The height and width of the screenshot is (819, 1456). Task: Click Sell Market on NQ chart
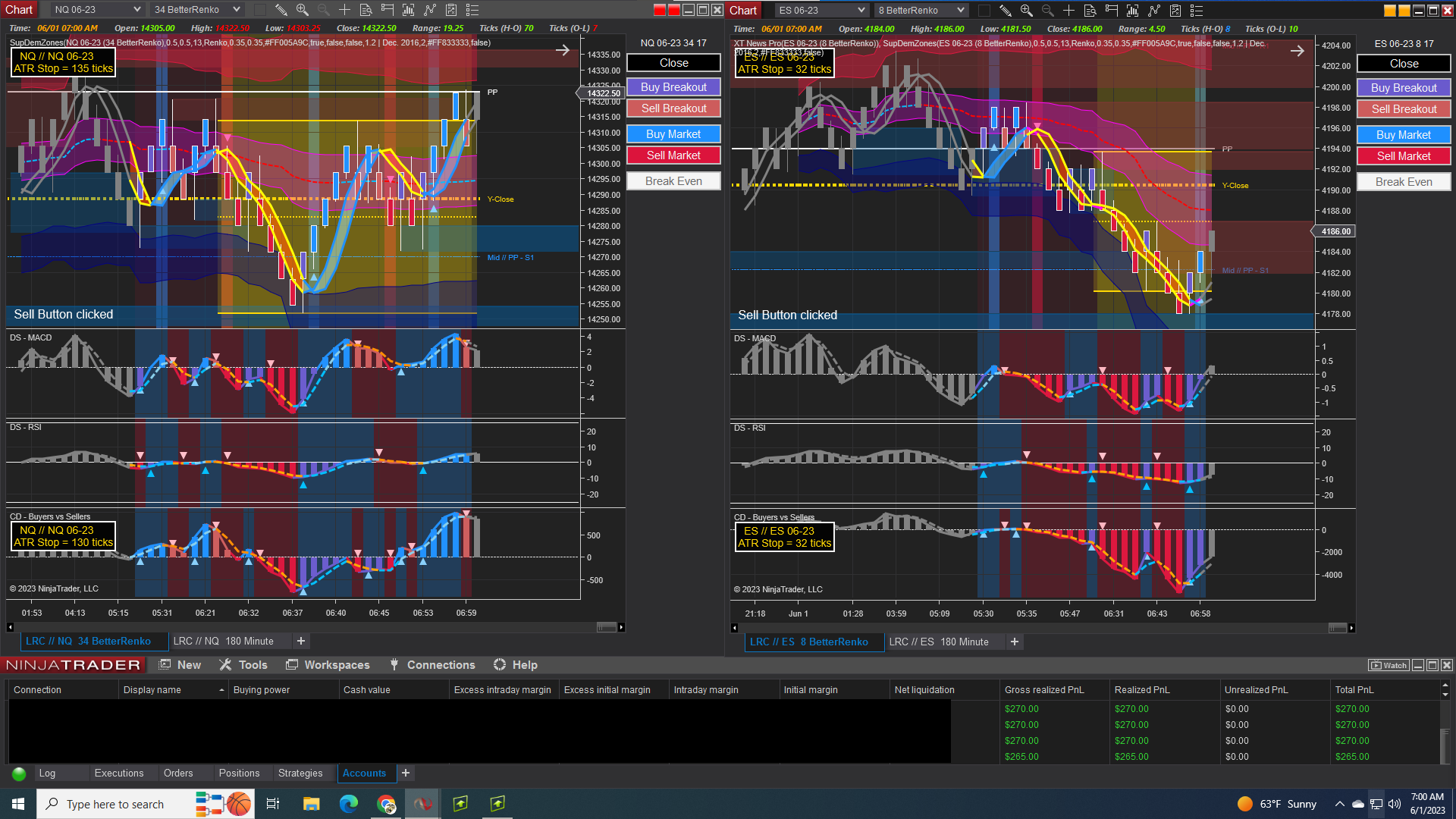[673, 155]
